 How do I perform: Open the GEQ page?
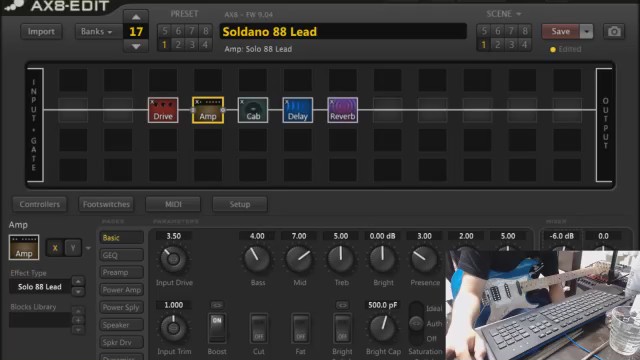121,255
